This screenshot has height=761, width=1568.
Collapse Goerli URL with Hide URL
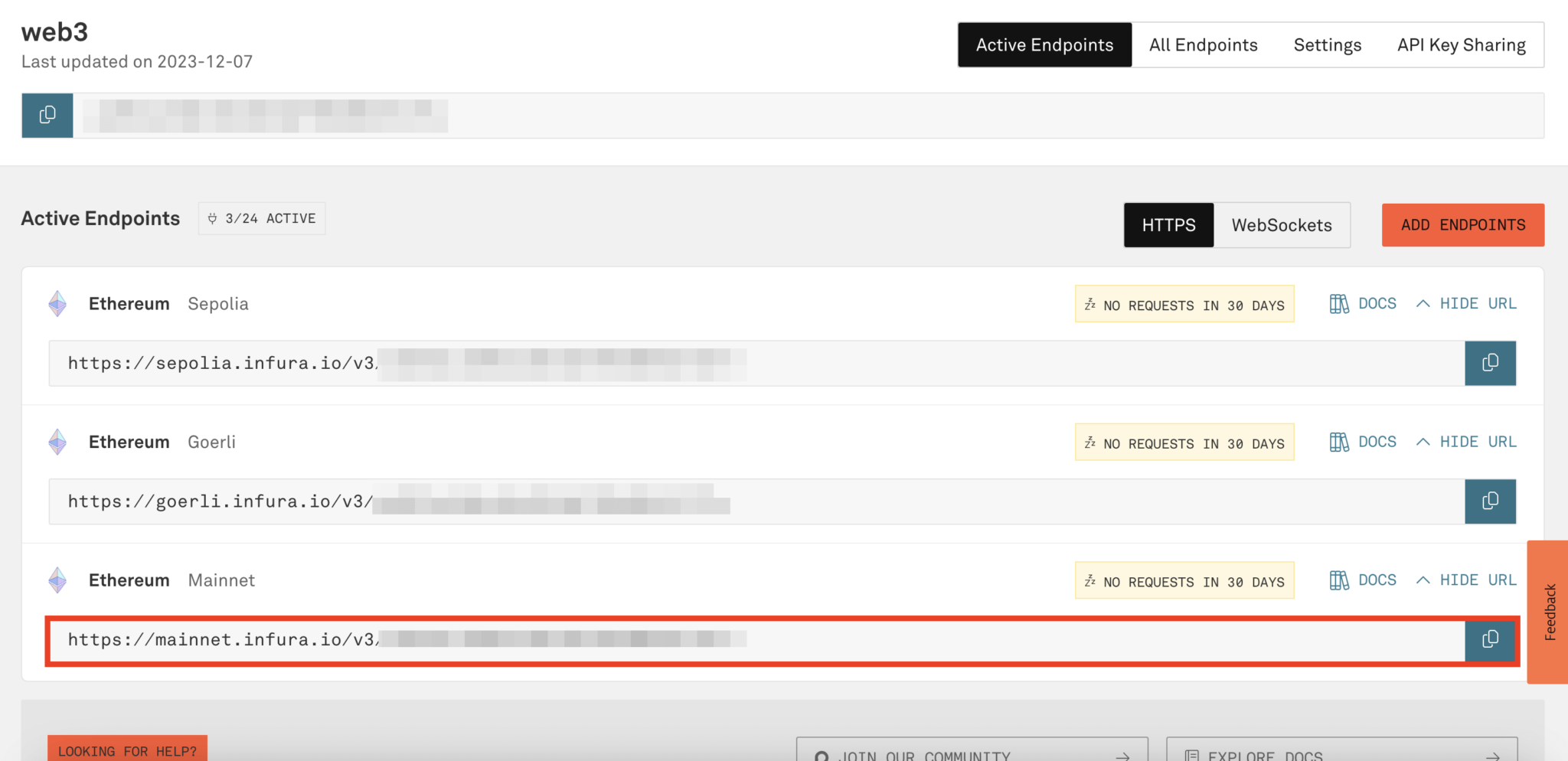tap(1466, 443)
